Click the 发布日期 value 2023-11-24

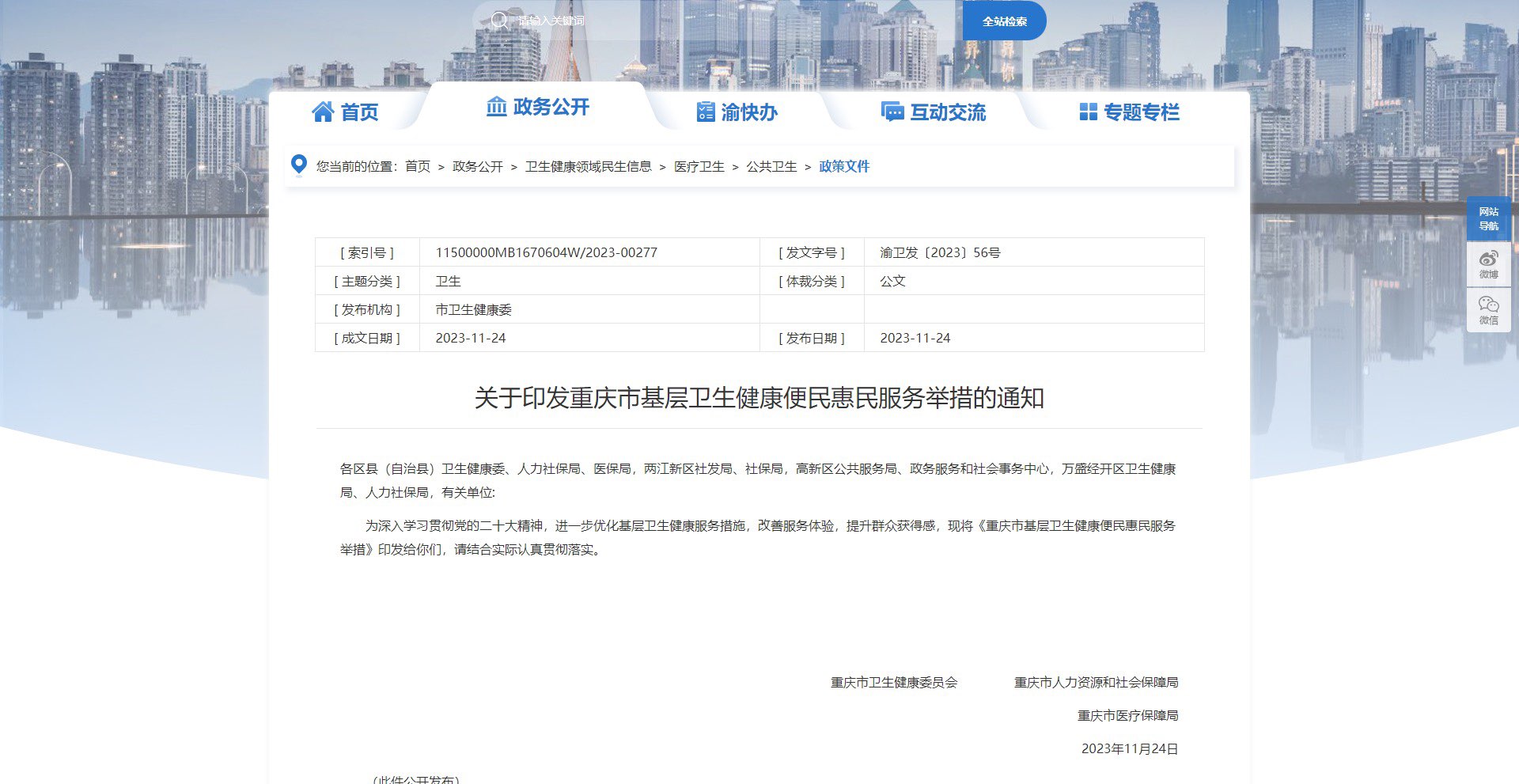click(x=915, y=338)
